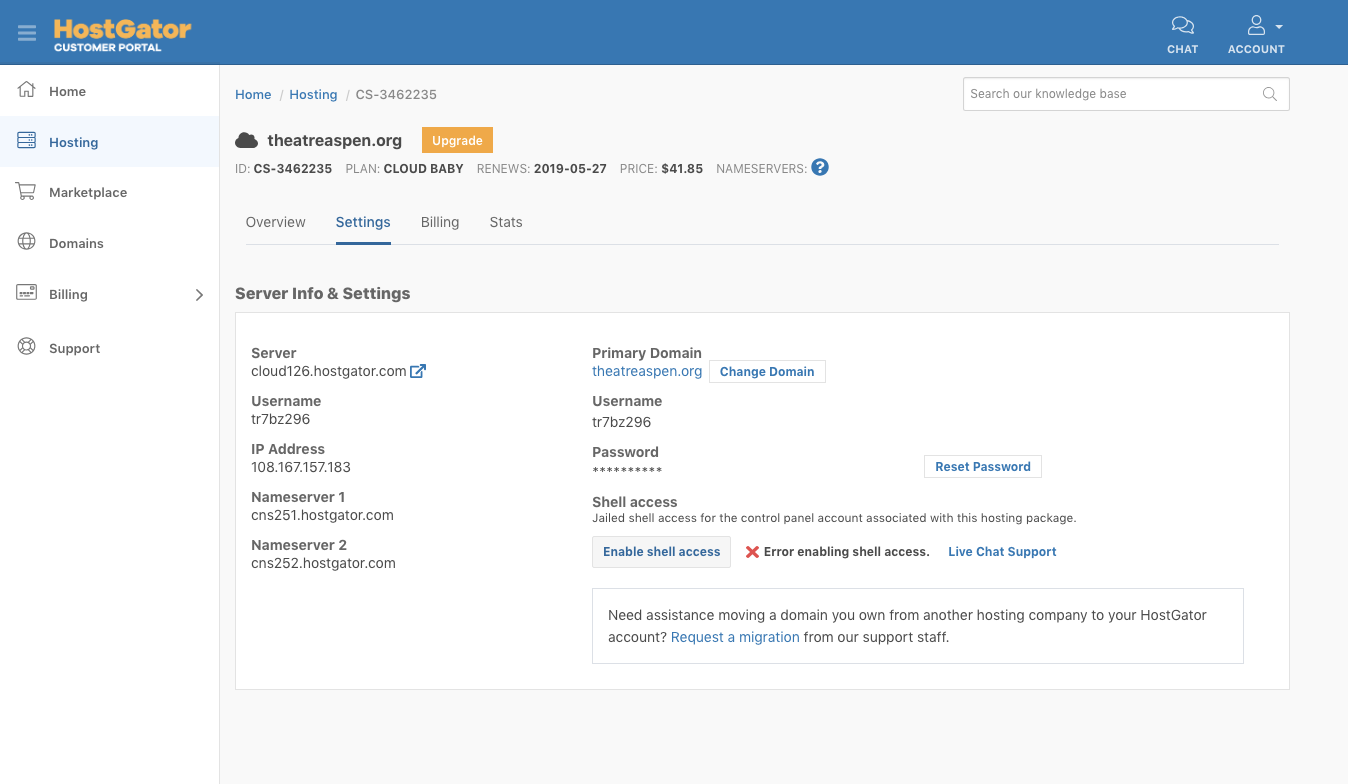
Task: Open Support from the sidebar
Action: 74,348
